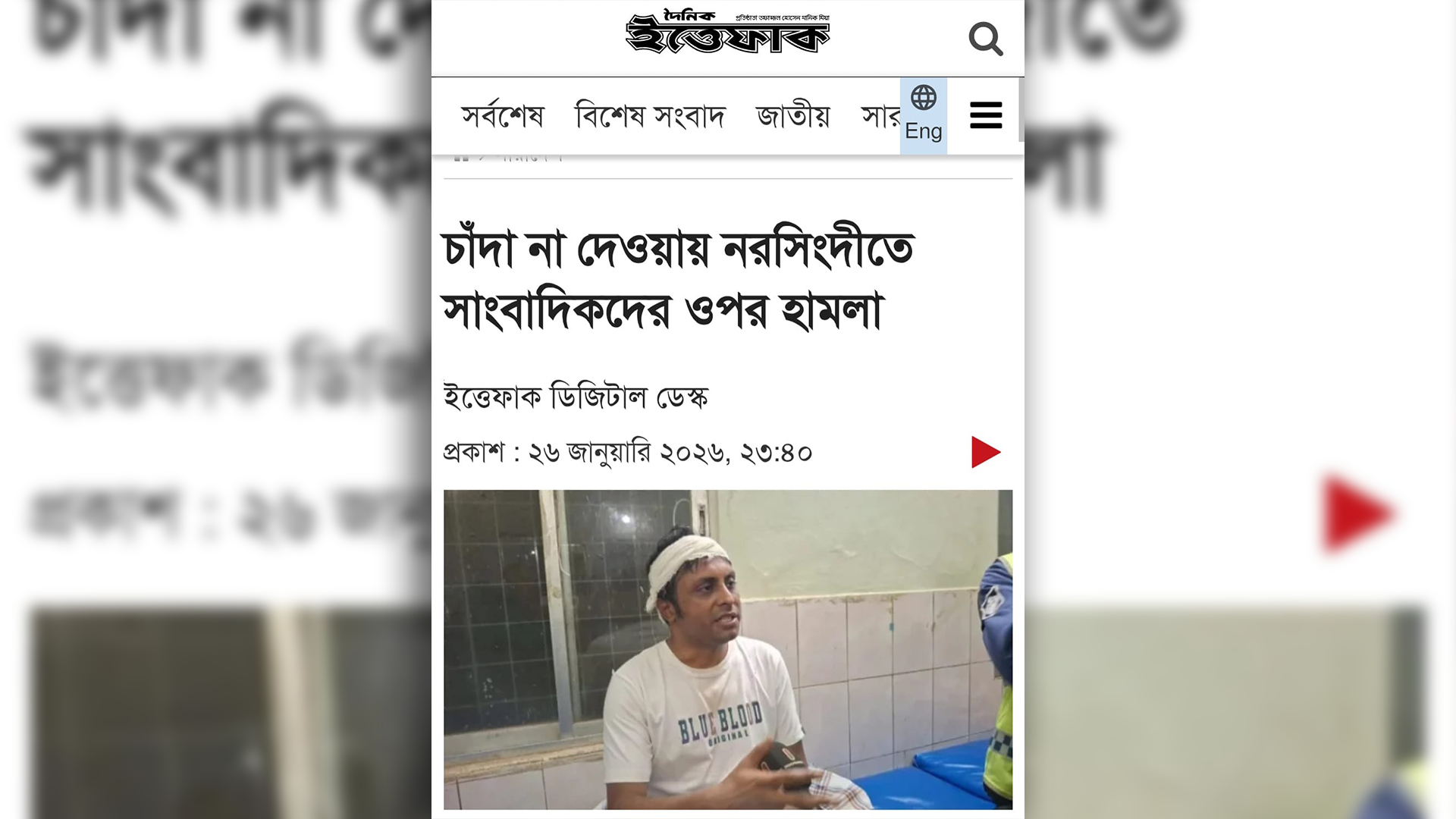Screen dimensions: 1456x819
Task: Switch language using the globe Eng button
Action: [924, 115]
